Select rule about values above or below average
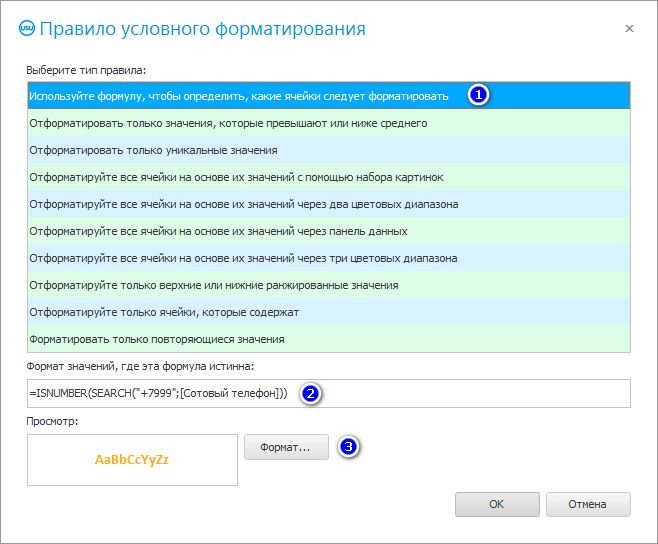 pos(329,123)
